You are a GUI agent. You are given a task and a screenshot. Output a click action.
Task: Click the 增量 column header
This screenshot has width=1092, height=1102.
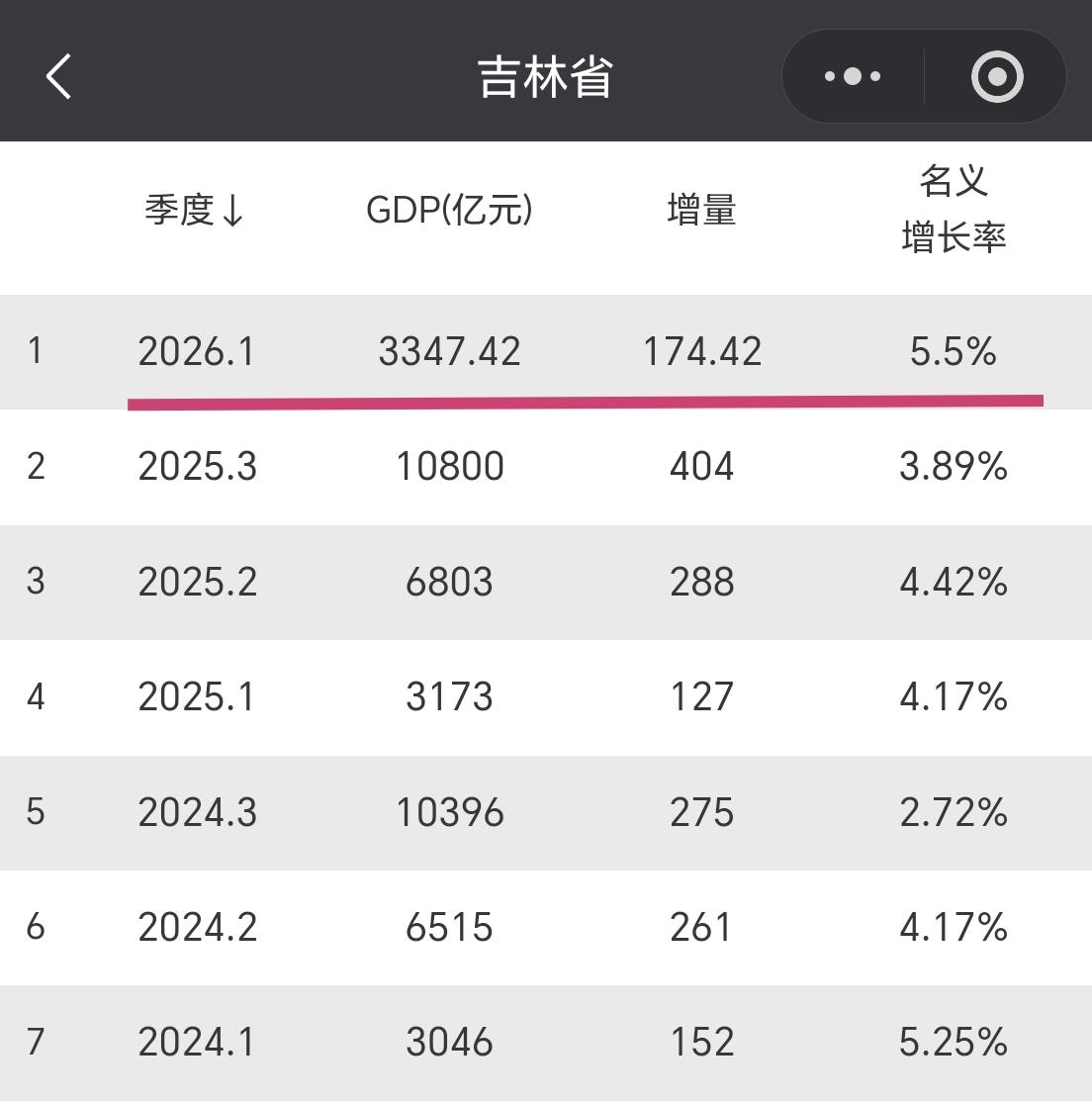tap(700, 211)
